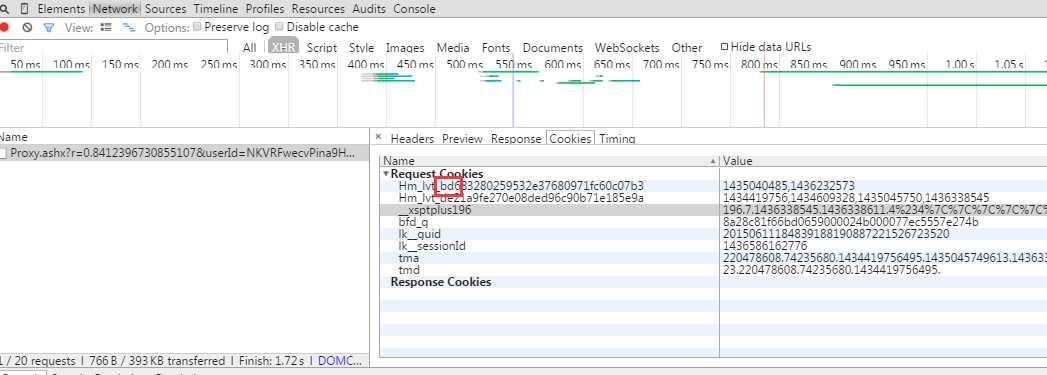Select the tmd cookie row
1047x375 pixels.
pos(713,270)
